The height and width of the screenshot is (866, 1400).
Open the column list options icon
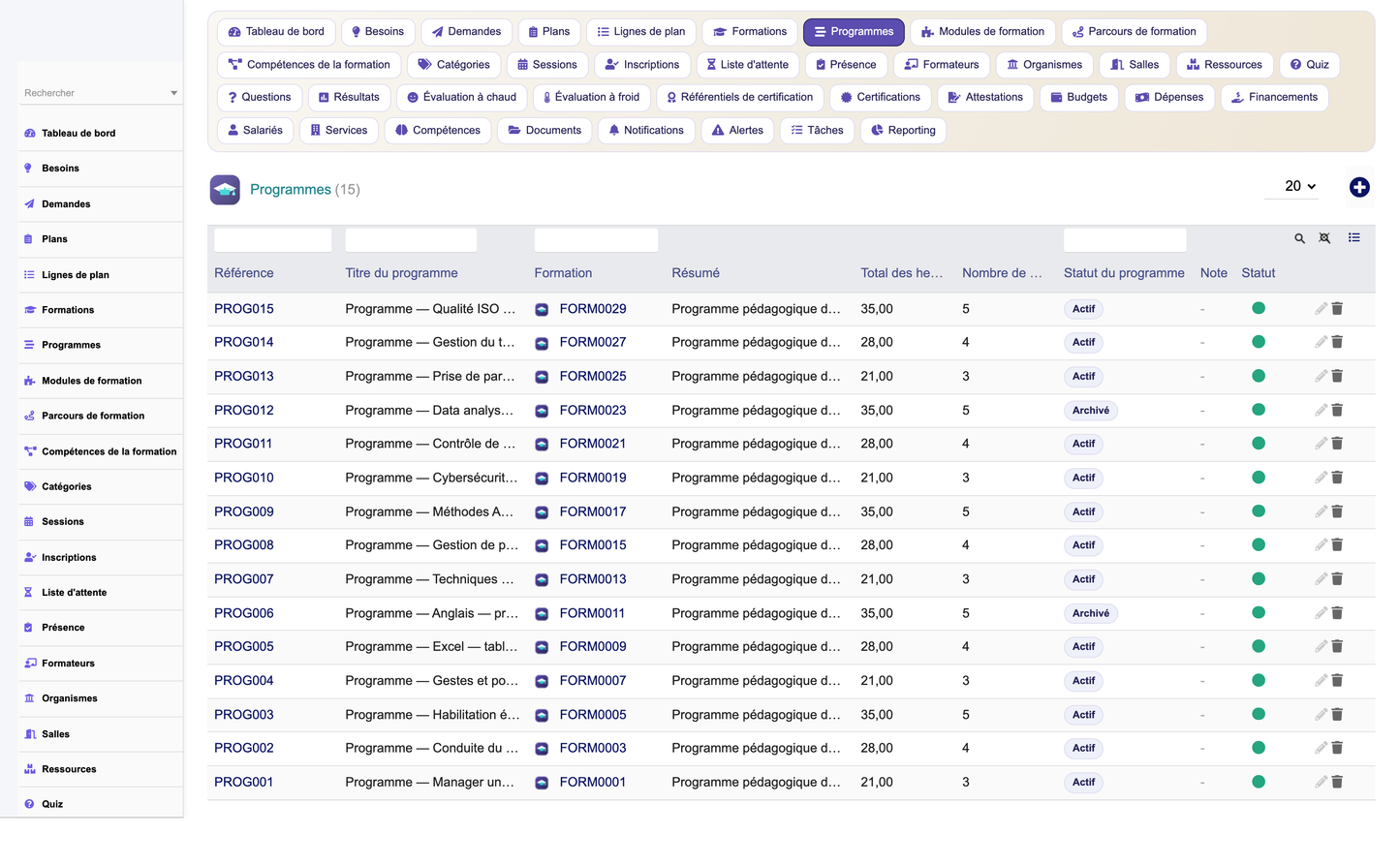[x=1354, y=237]
